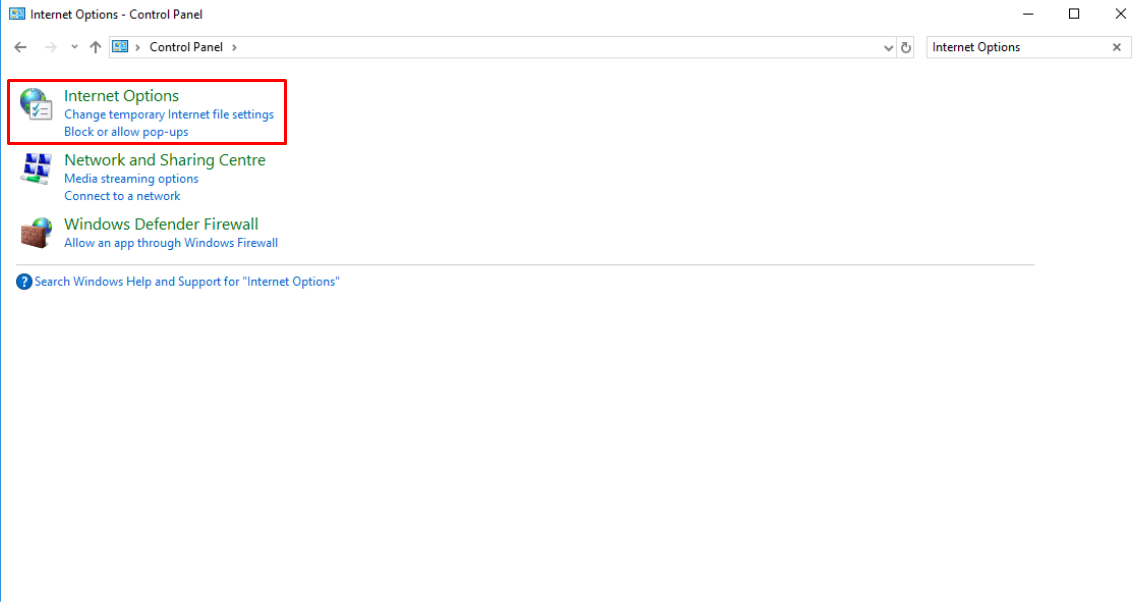Click Connect to a network
The width and height of the screenshot is (1136, 606).
coord(122,196)
